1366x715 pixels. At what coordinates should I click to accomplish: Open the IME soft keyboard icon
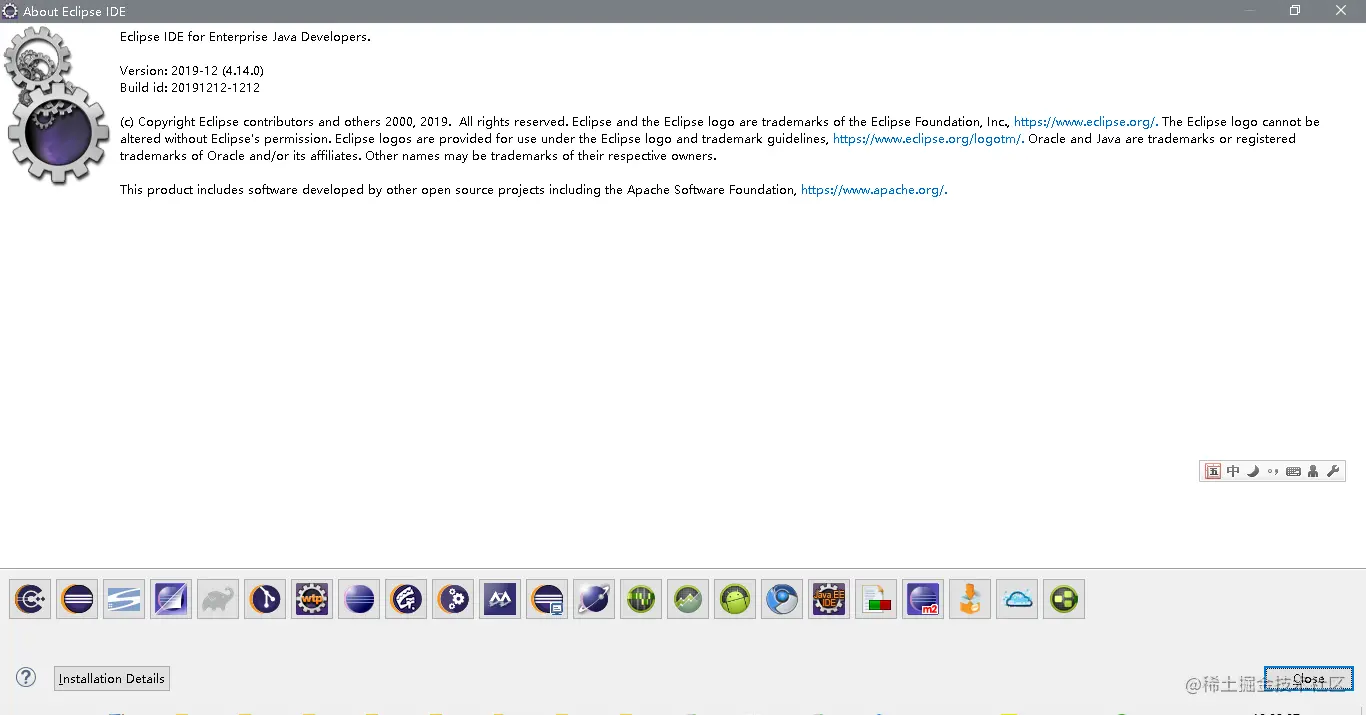click(x=1294, y=471)
